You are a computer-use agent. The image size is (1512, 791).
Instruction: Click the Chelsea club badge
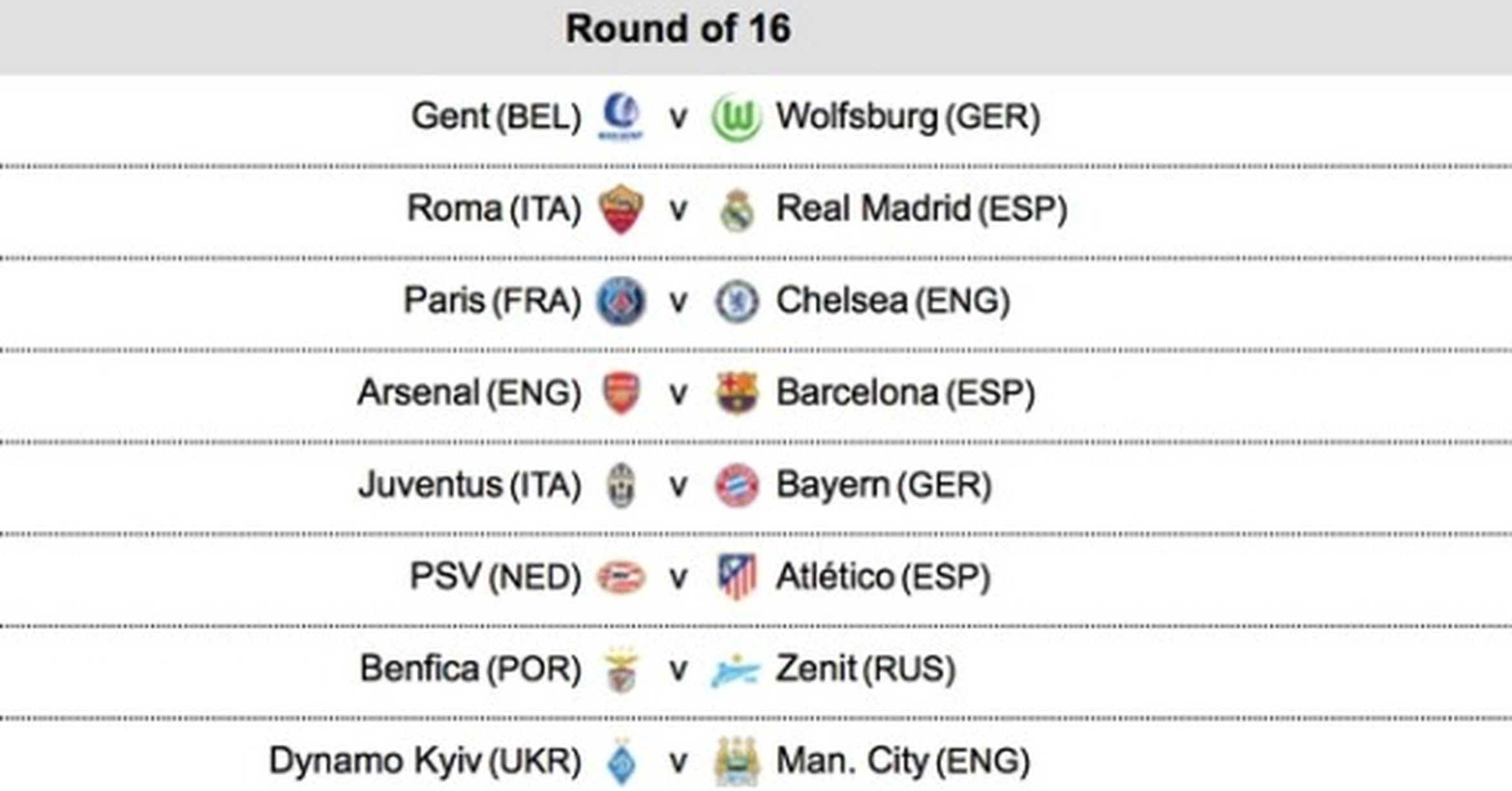pyautogui.click(x=737, y=301)
